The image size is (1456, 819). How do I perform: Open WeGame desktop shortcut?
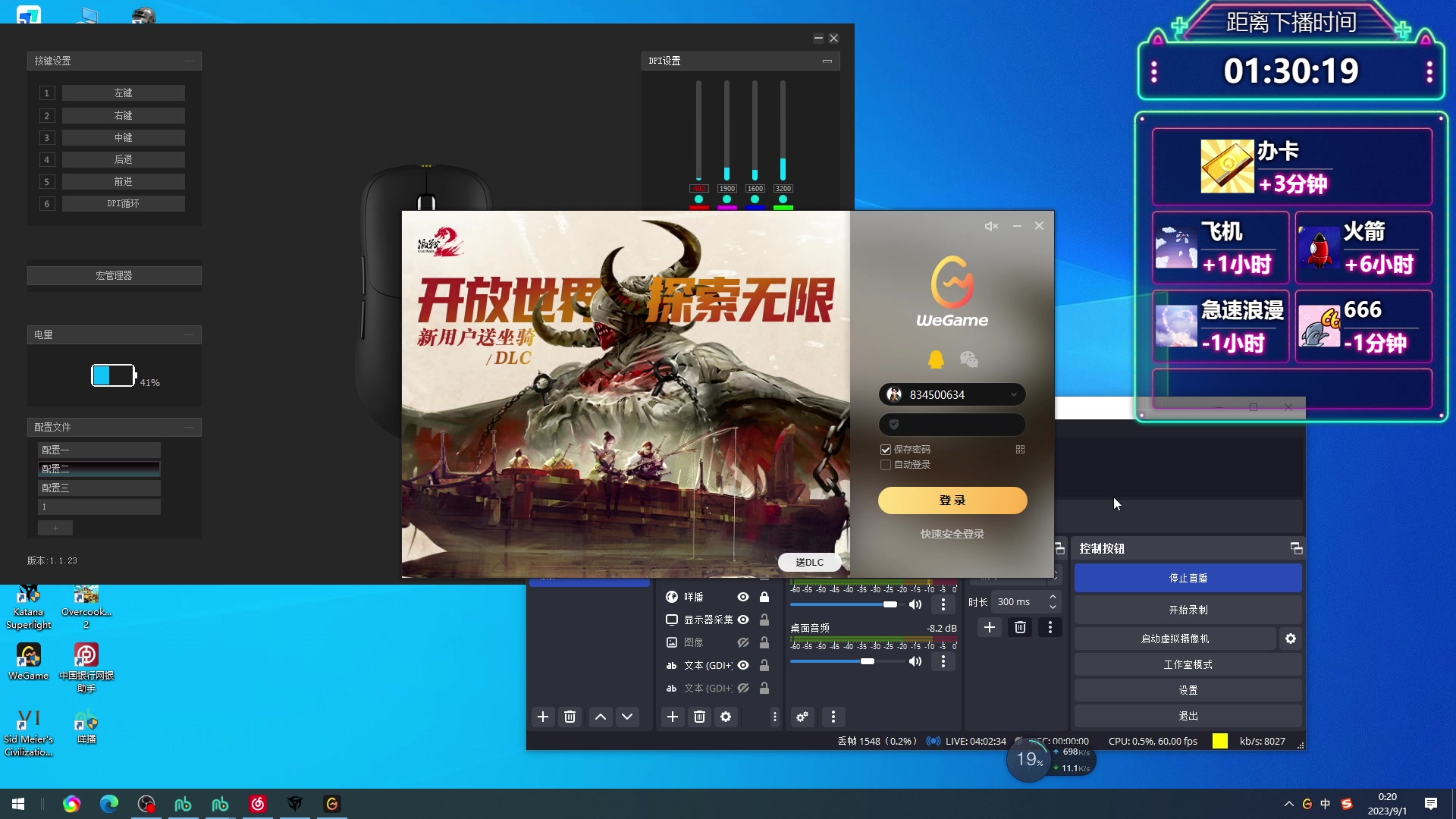tap(28, 661)
